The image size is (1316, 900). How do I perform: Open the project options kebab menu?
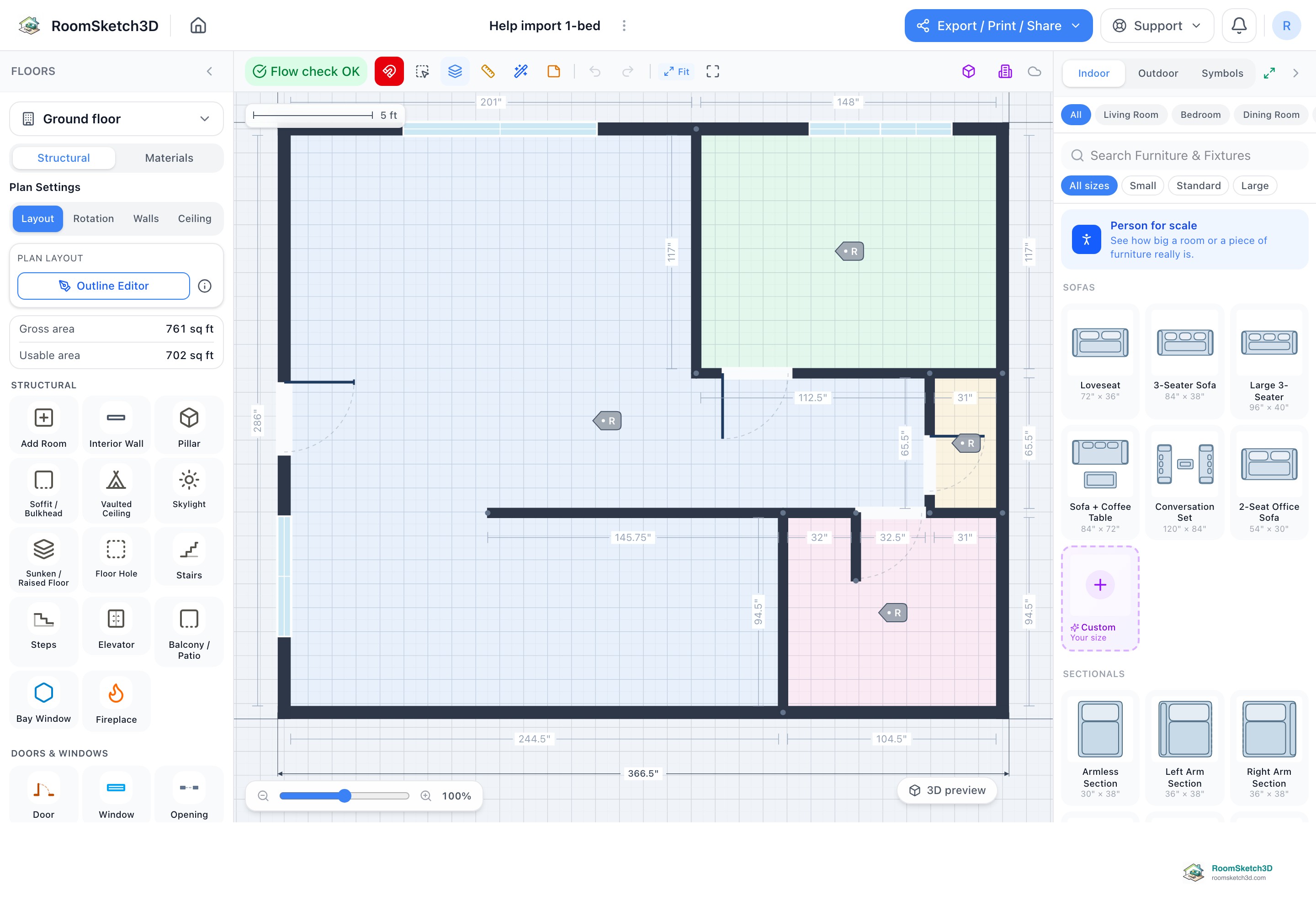tap(624, 26)
